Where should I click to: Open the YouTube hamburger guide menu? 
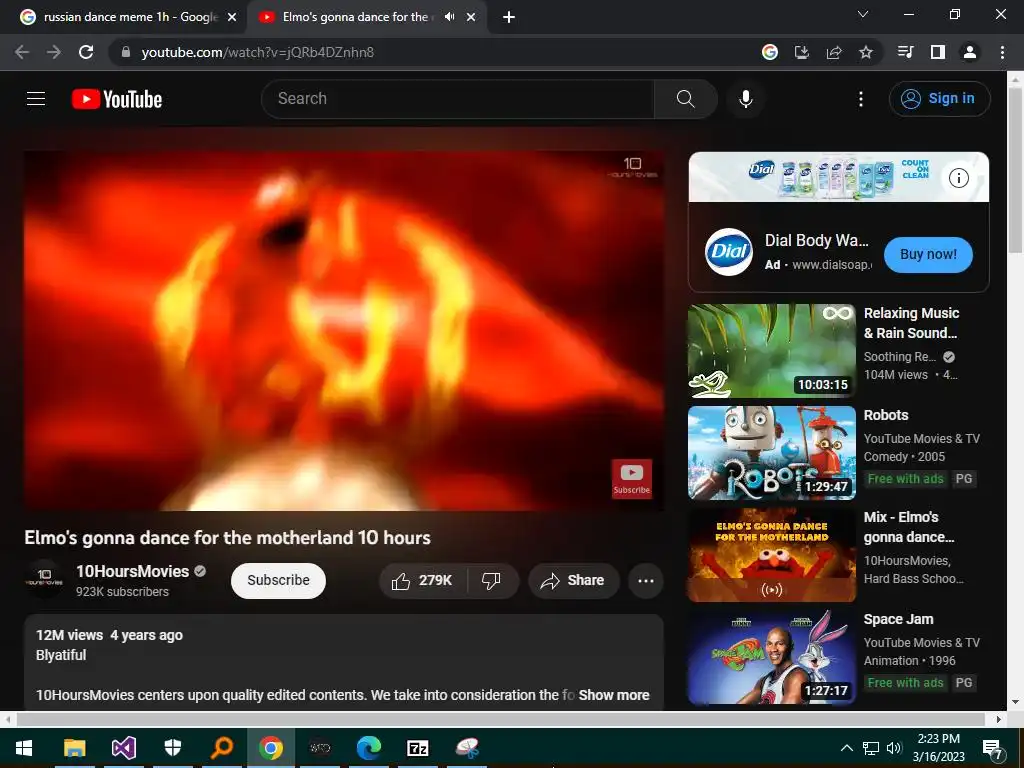point(36,99)
